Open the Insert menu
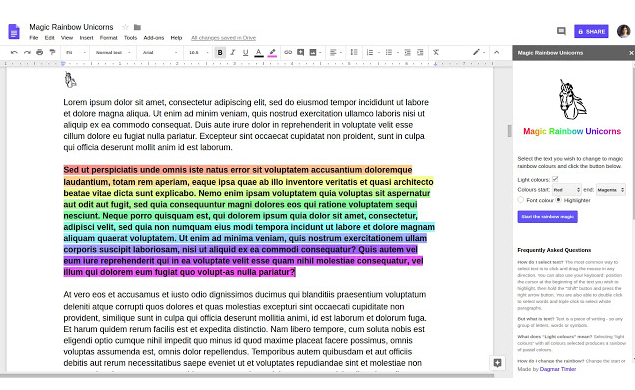Viewport: 635px width, 390px height. click(86, 38)
